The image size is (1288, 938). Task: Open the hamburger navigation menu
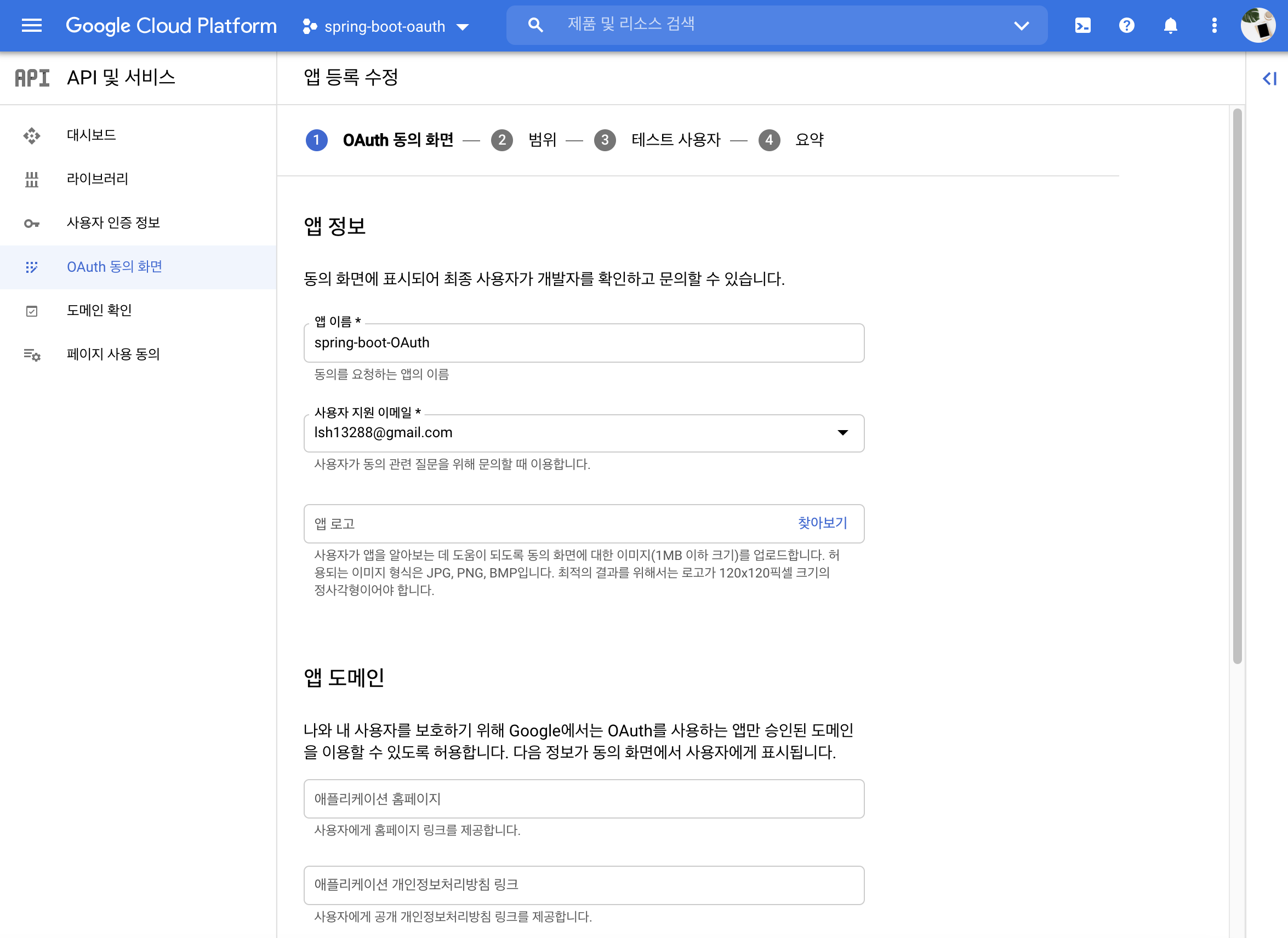pos(32,26)
